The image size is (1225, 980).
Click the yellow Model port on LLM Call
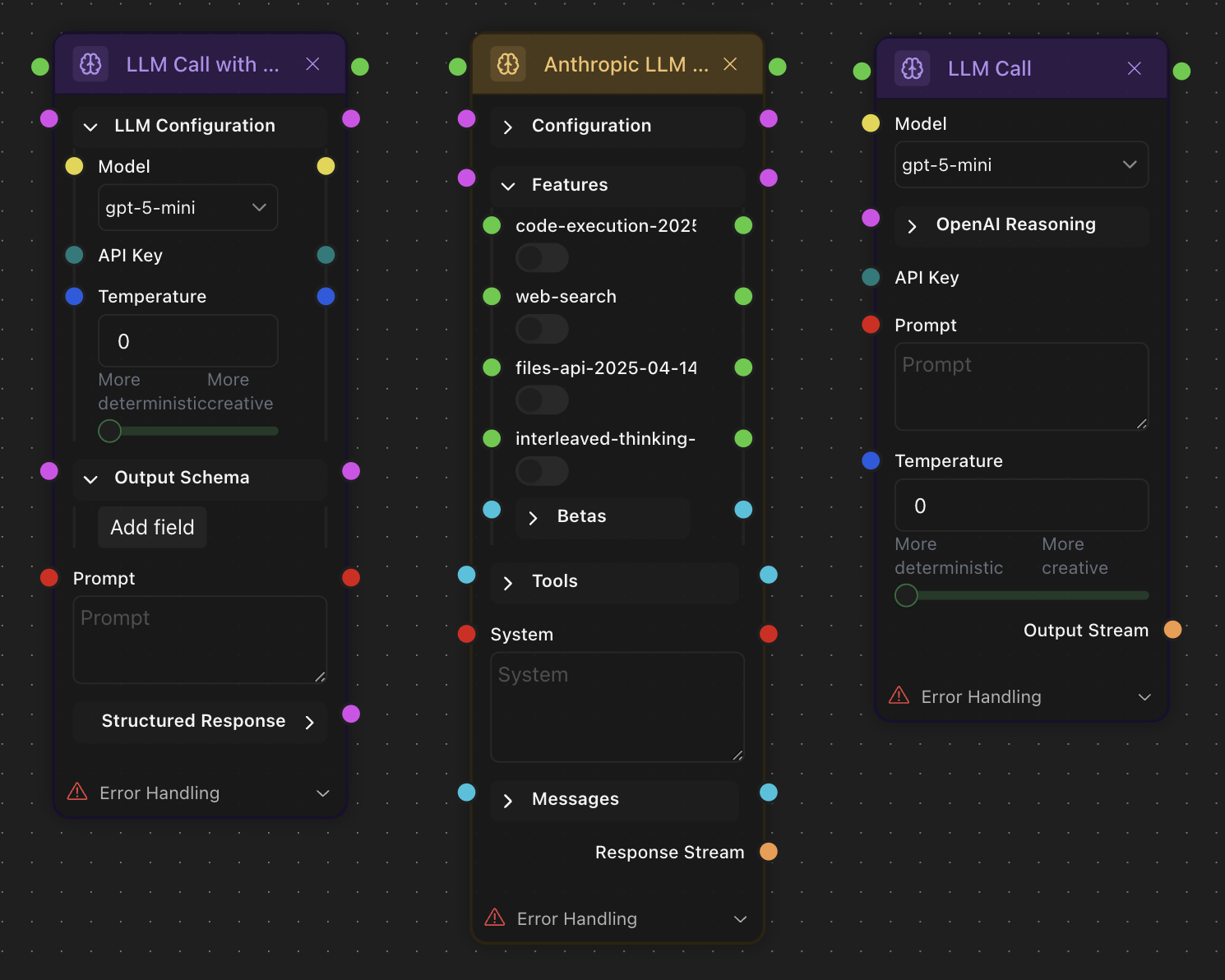pos(871,123)
